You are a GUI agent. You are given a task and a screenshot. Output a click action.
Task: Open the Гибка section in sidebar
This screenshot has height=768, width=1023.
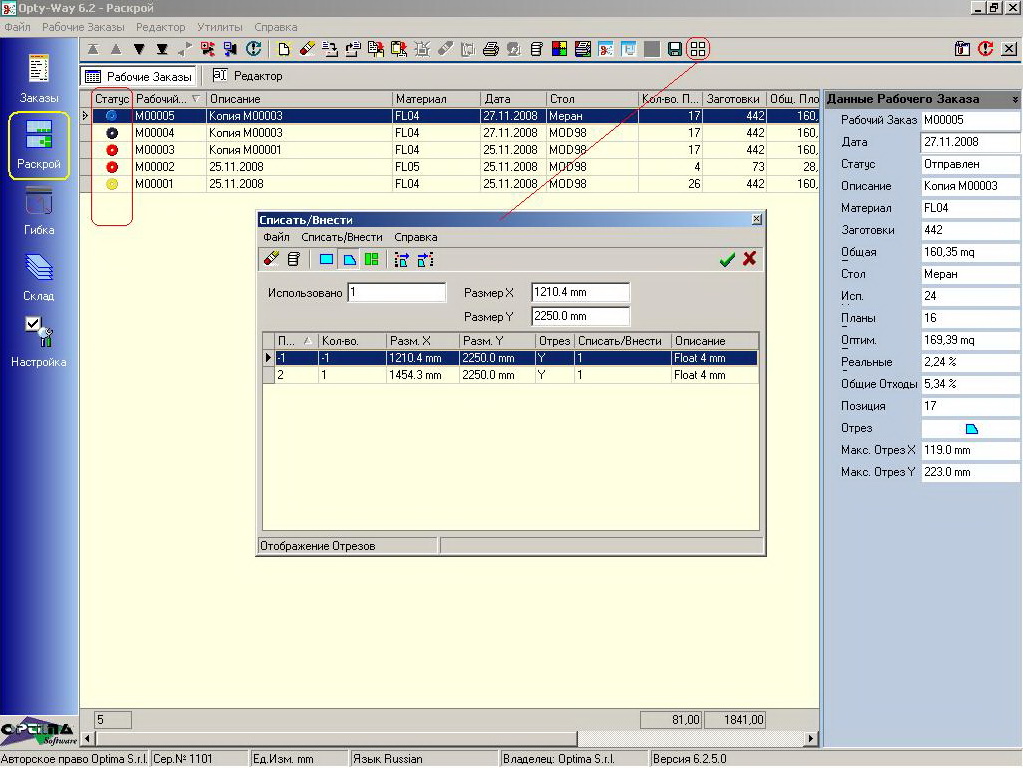click(x=38, y=211)
